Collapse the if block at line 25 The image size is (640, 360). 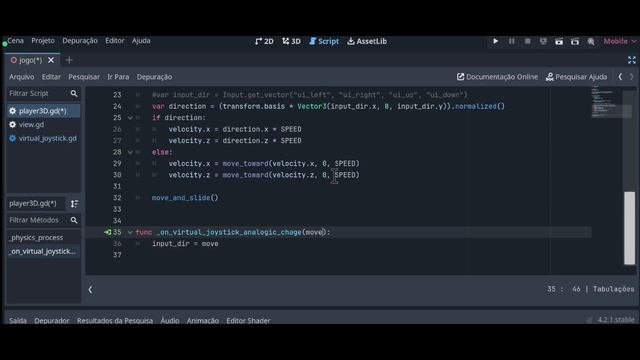coord(130,118)
